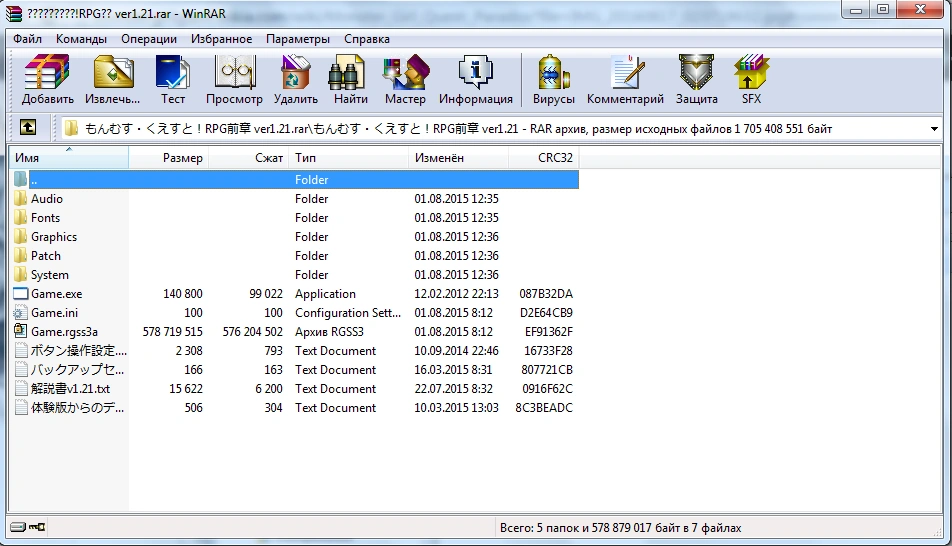Run the Тест archive test tool
Image resolution: width=952 pixels, height=546 pixels.
click(172, 79)
